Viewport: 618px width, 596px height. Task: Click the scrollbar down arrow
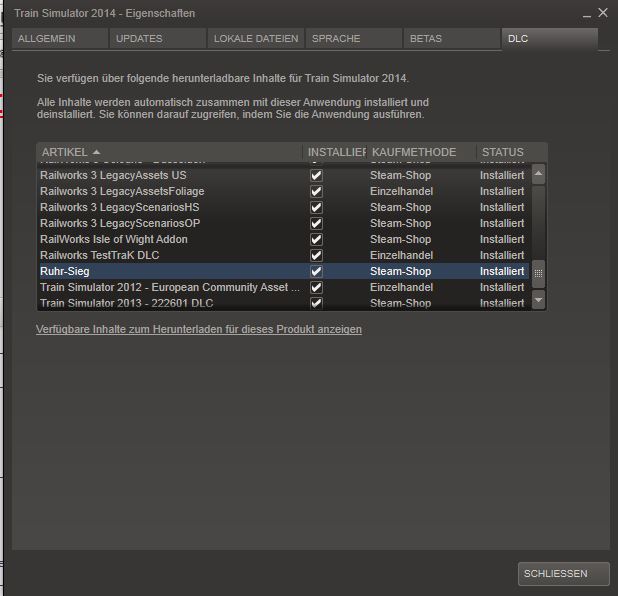coord(538,300)
